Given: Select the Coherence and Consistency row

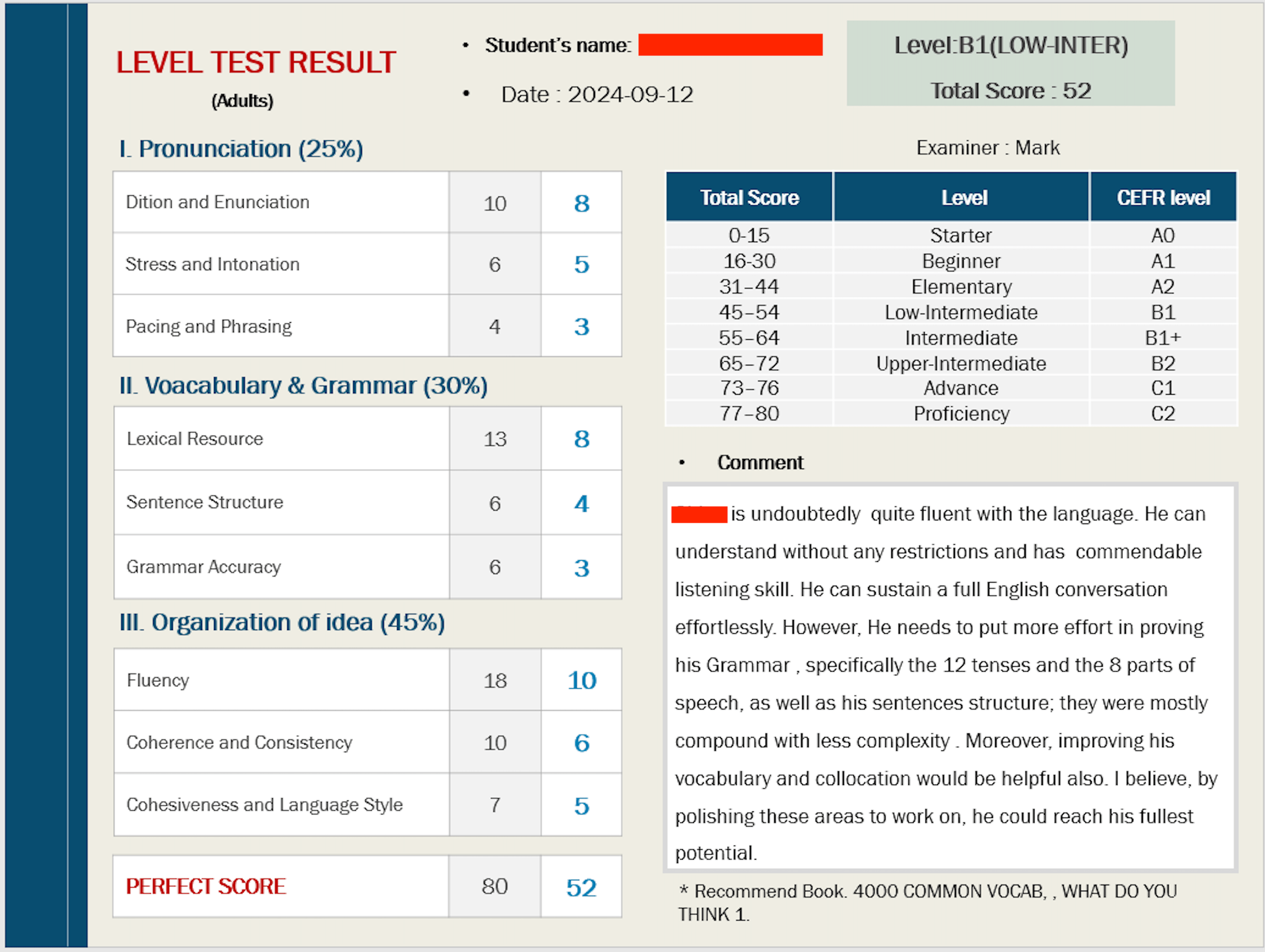Looking at the screenshot, I should tap(368, 742).
